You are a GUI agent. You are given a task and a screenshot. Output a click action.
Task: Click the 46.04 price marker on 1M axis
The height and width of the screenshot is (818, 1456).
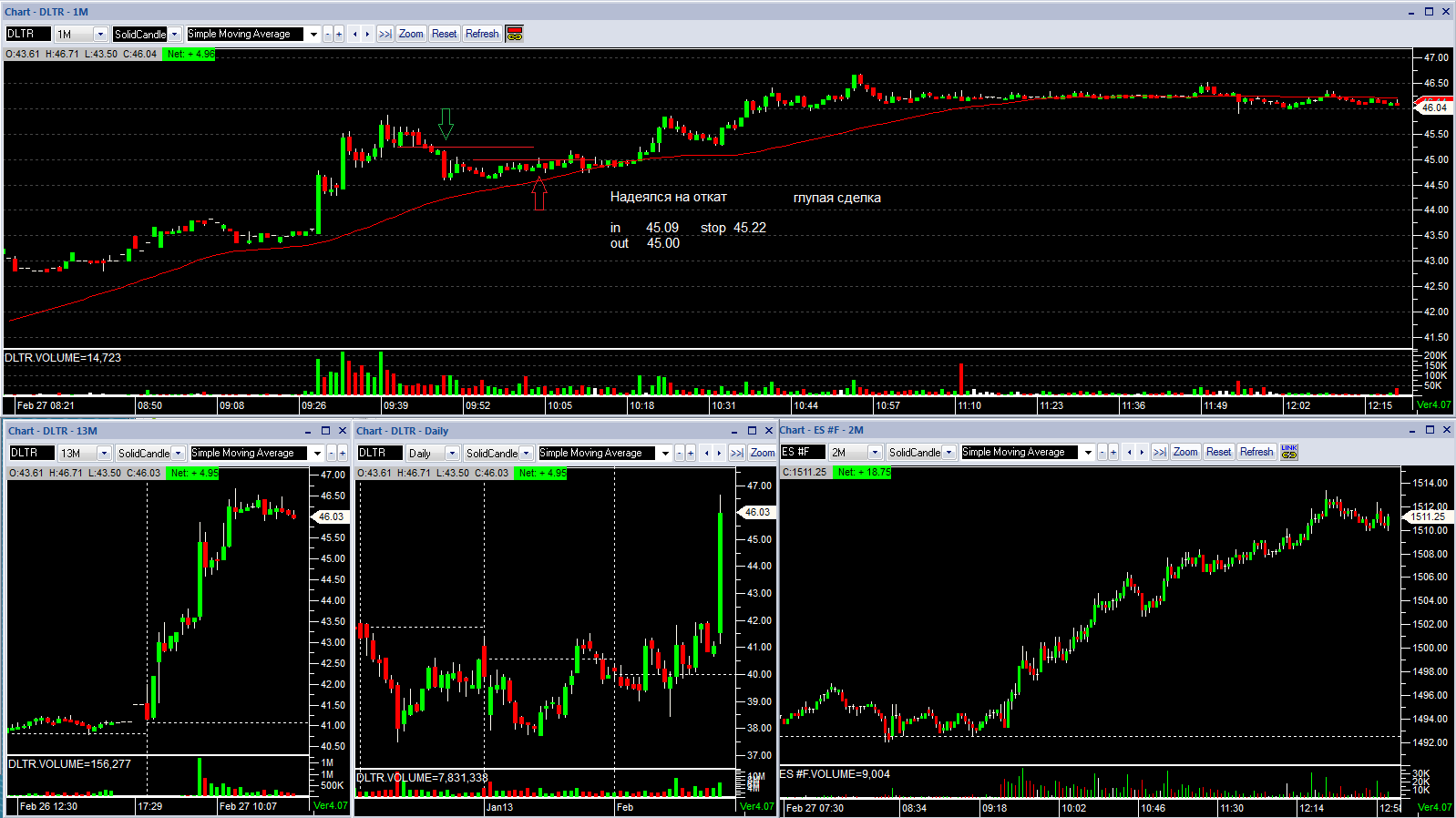coord(1432,107)
